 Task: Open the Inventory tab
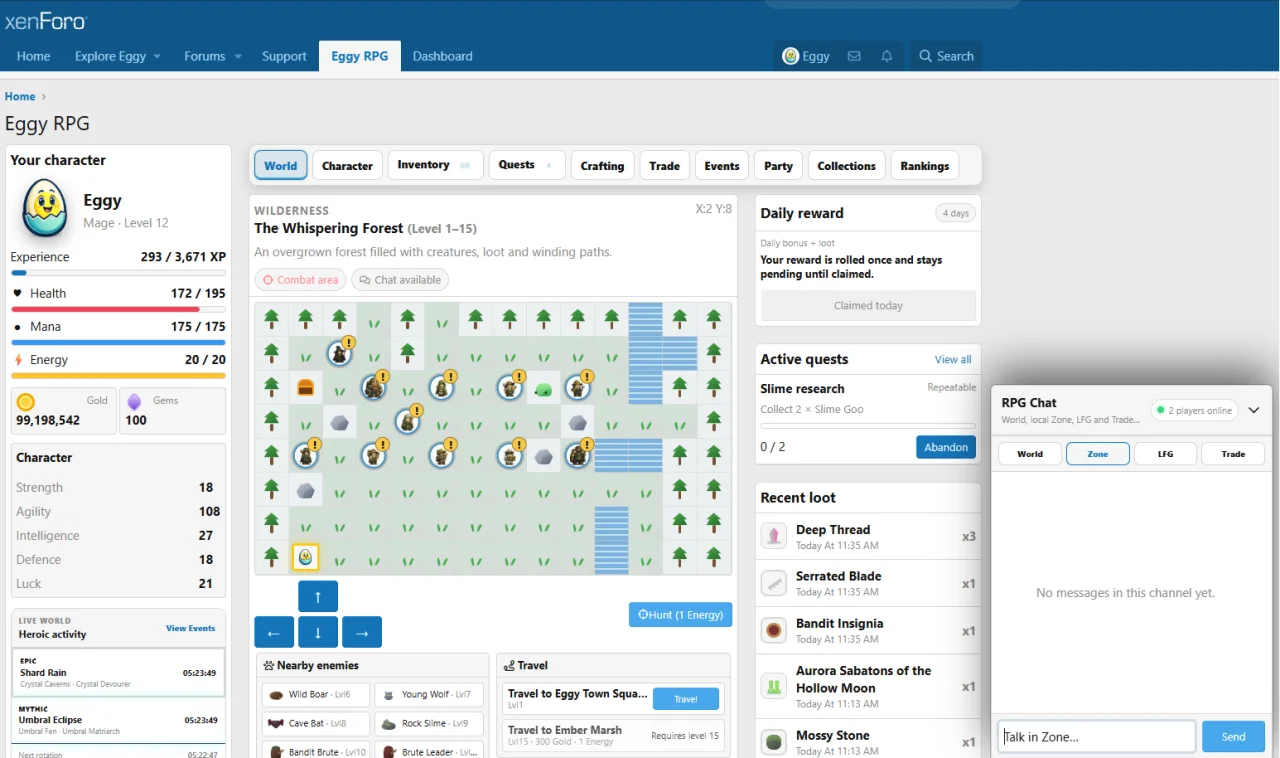pyautogui.click(x=435, y=165)
